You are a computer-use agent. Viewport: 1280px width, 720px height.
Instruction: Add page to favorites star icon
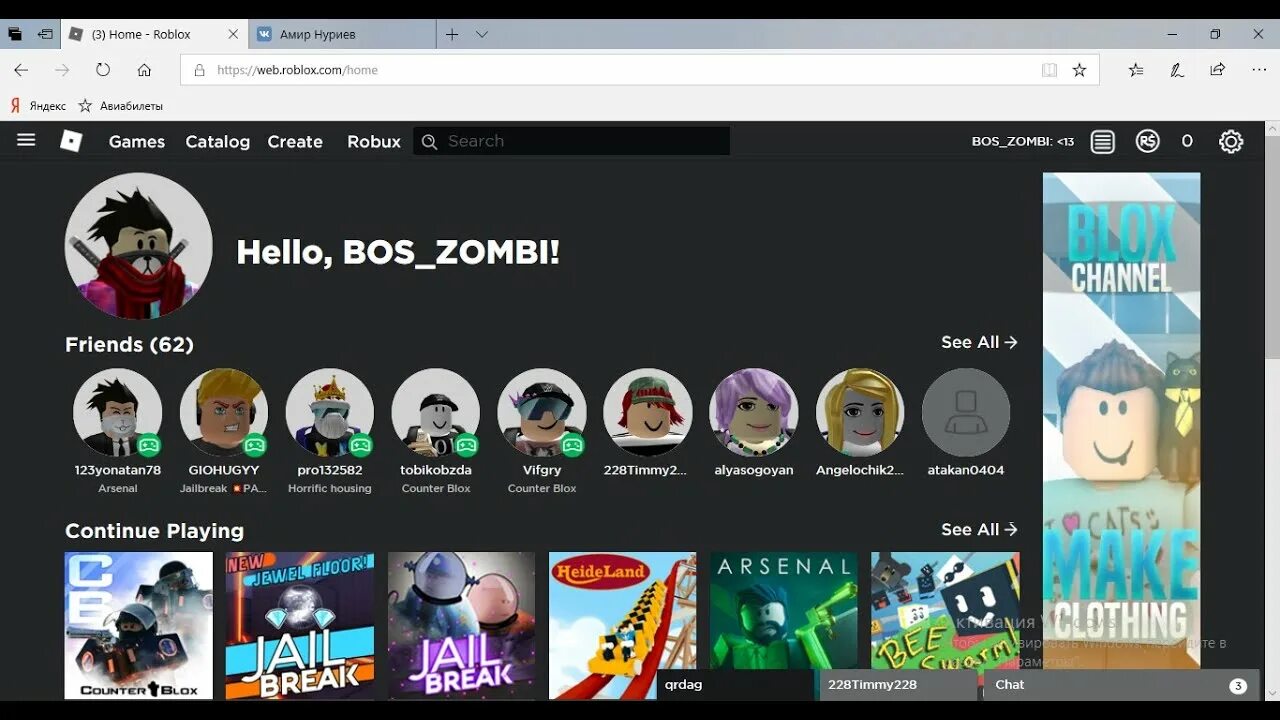[x=1079, y=70]
